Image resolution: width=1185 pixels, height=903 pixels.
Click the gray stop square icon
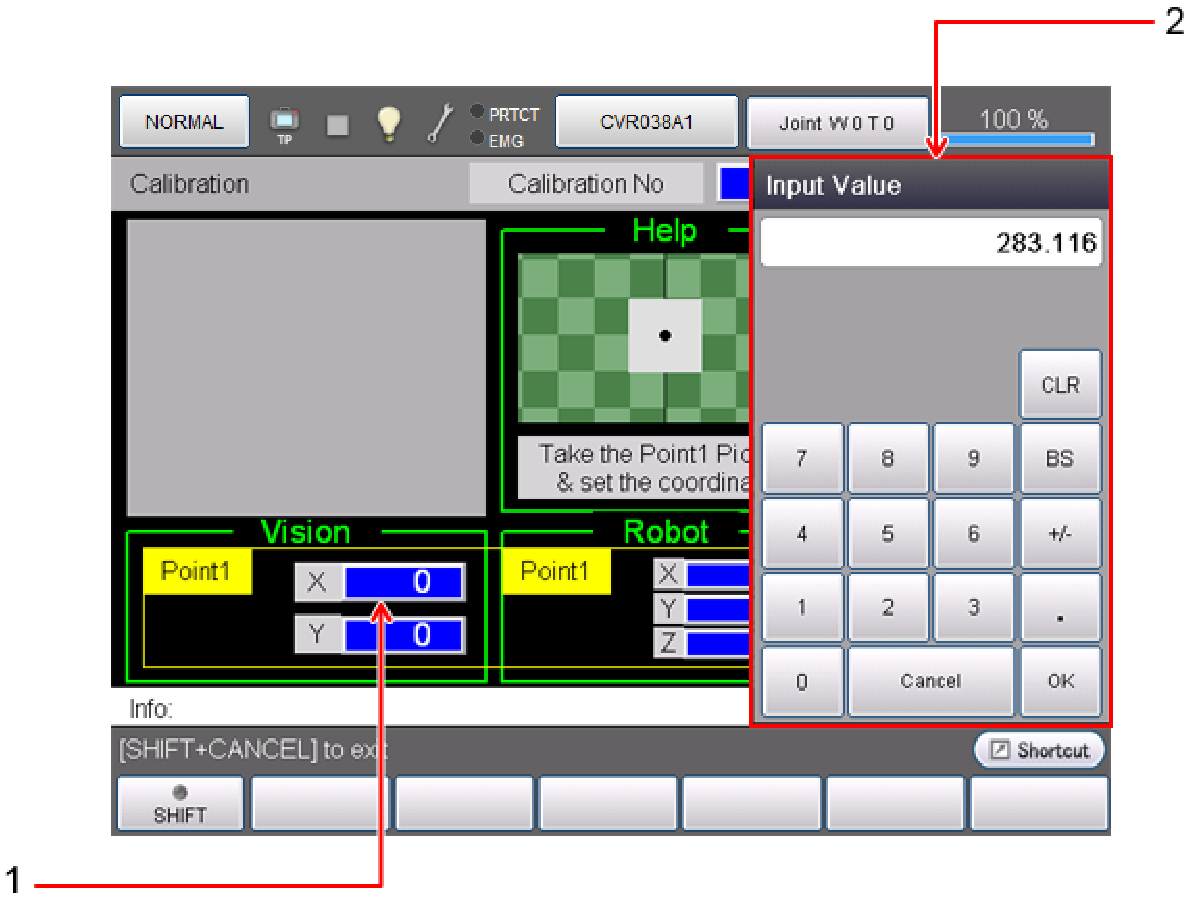pos(338,124)
